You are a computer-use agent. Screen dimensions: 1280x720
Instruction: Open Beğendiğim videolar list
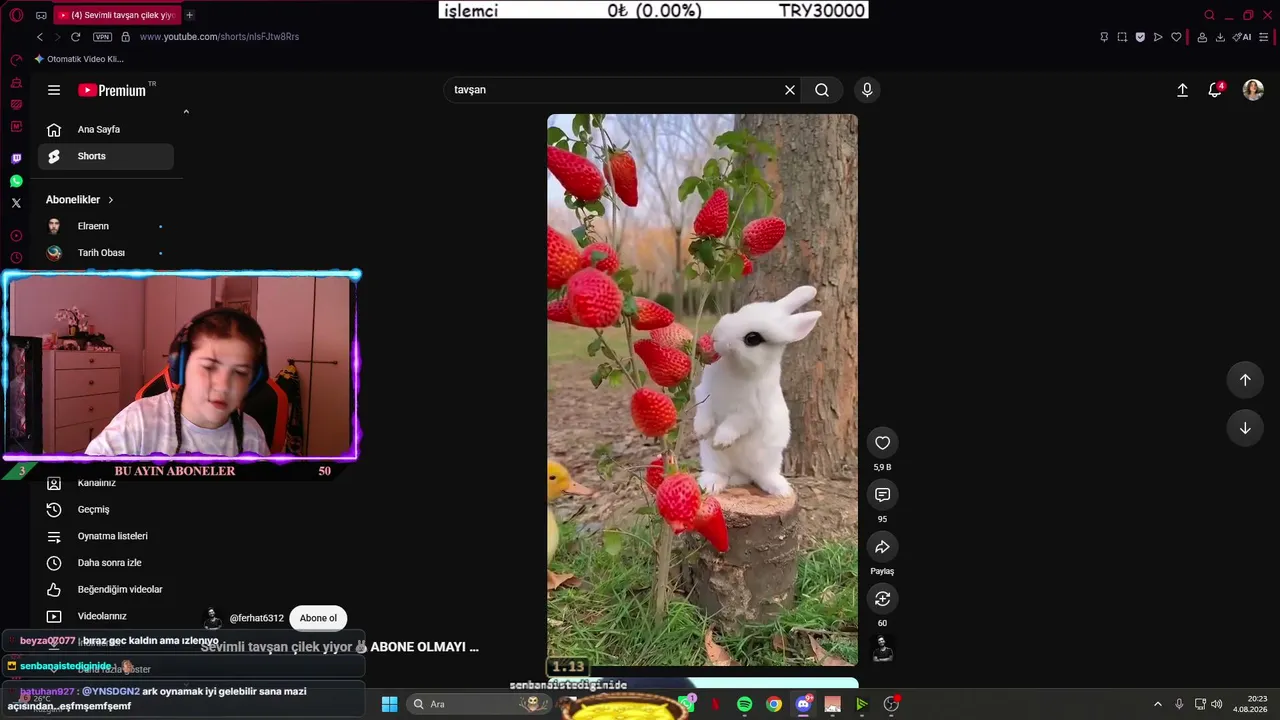(105, 590)
